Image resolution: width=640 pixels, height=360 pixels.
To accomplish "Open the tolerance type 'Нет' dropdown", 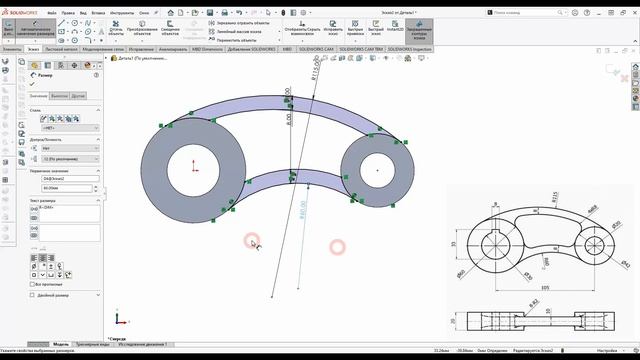I will 70,148.
